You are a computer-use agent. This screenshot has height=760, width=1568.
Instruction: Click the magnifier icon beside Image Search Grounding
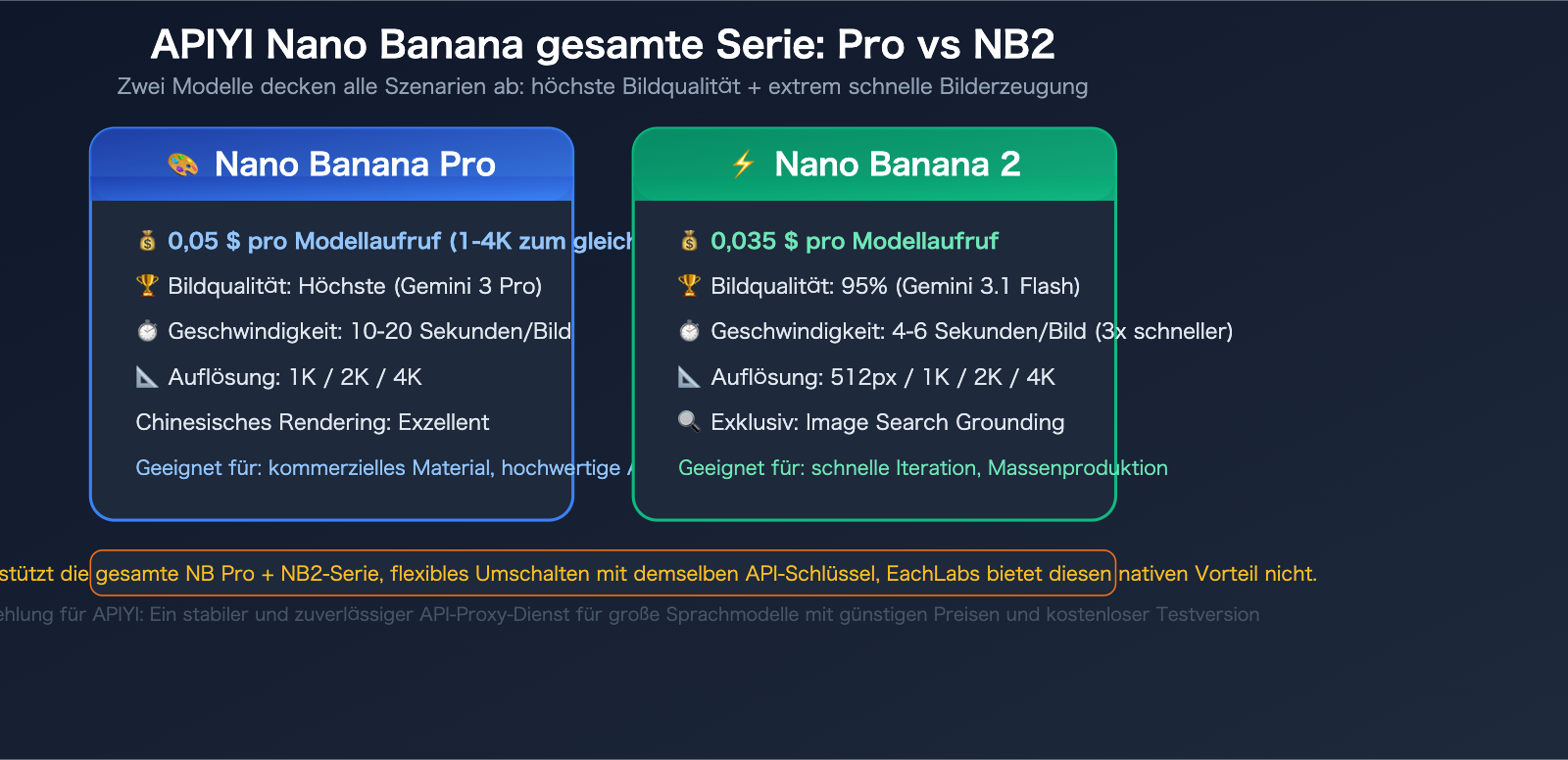[x=690, y=422]
